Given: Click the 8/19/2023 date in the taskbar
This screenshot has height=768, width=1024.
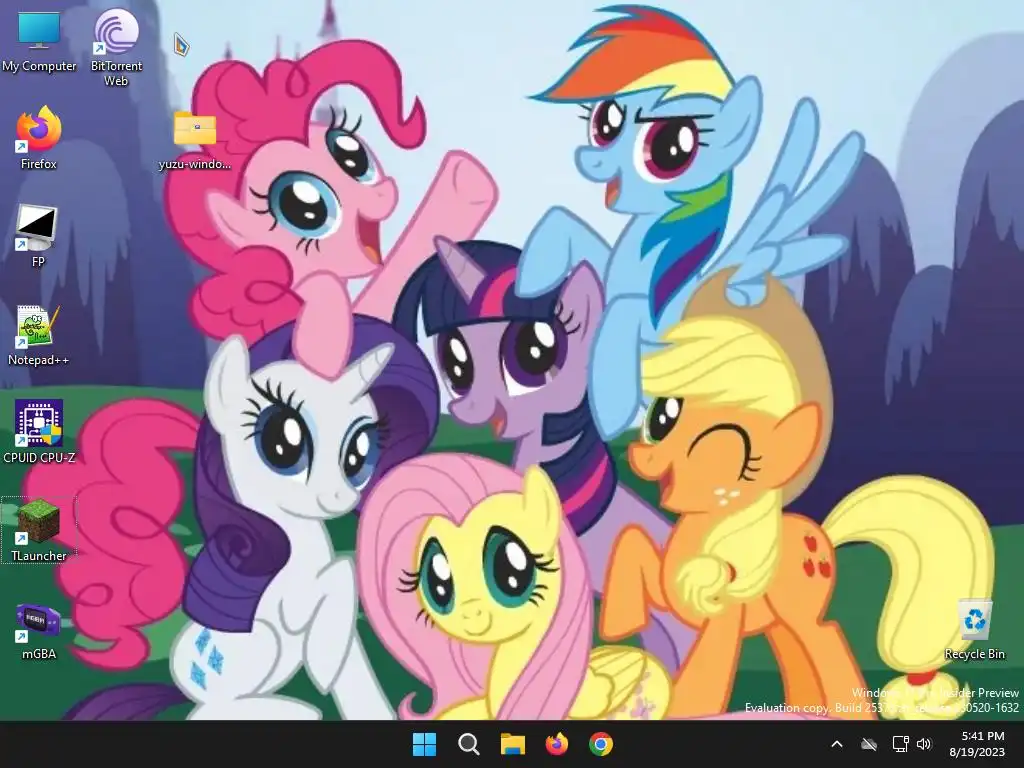Looking at the screenshot, I should [977, 752].
